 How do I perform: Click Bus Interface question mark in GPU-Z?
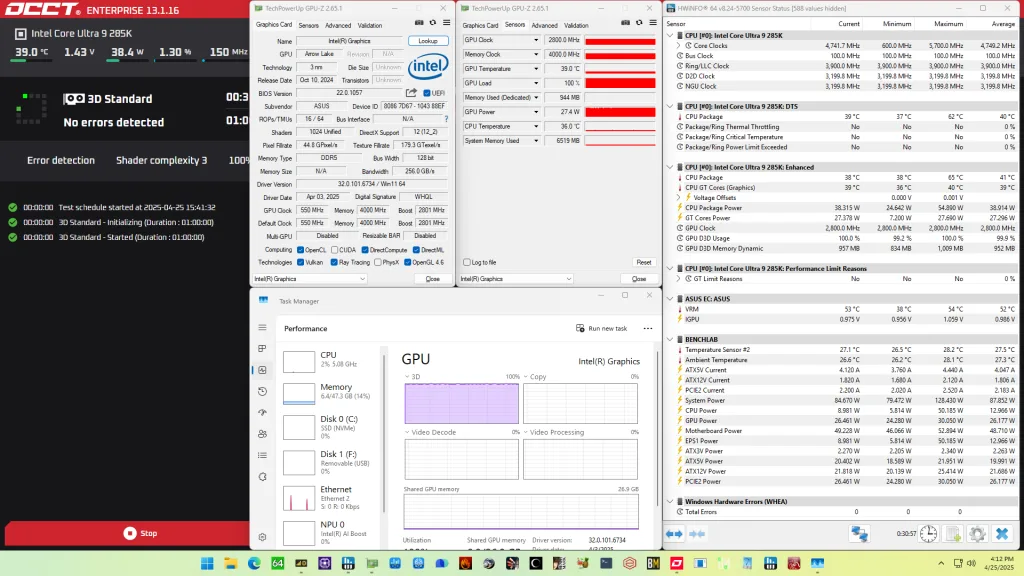tap(446, 119)
